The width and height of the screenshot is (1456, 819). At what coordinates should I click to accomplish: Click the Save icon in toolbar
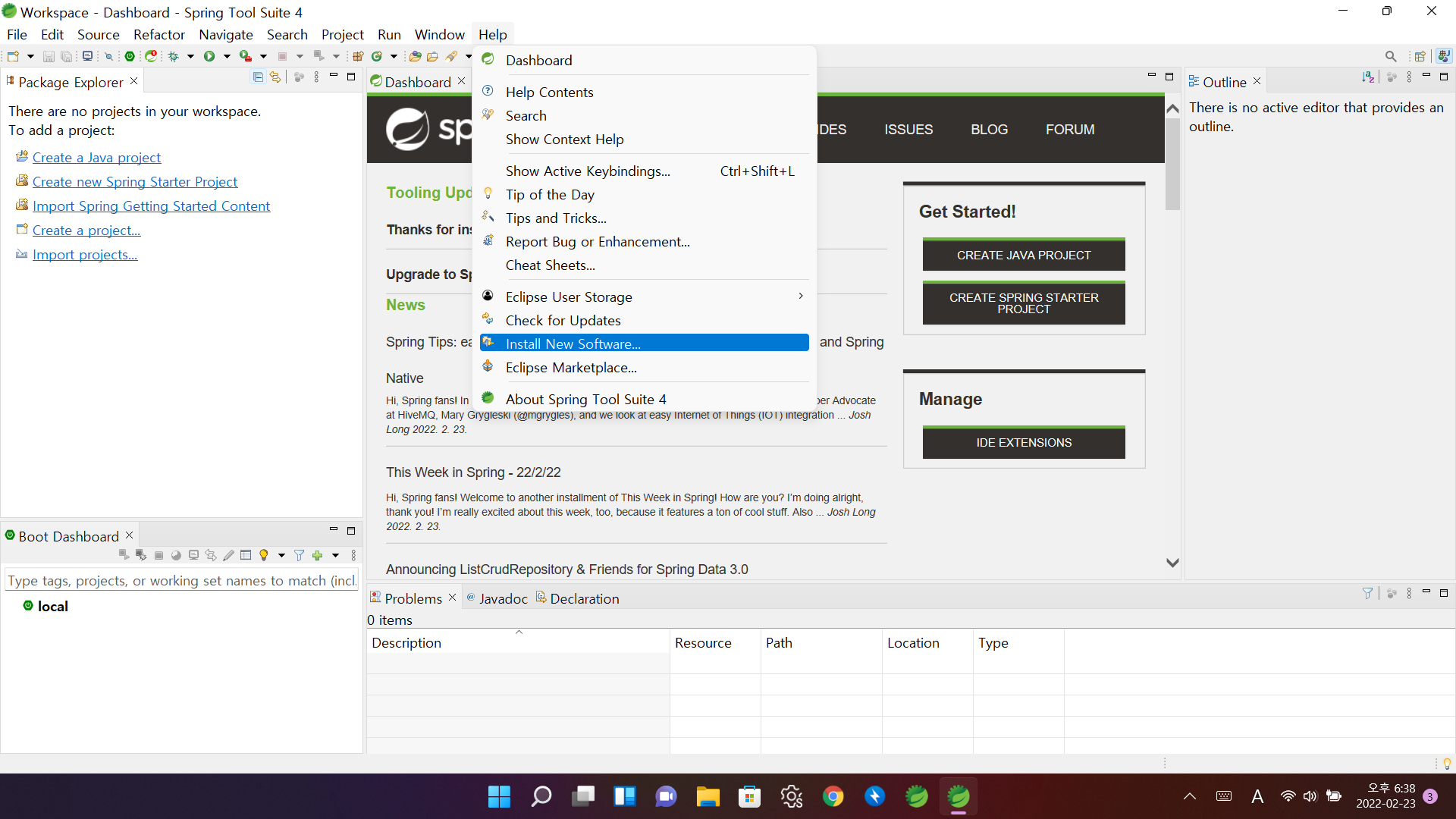(49, 56)
